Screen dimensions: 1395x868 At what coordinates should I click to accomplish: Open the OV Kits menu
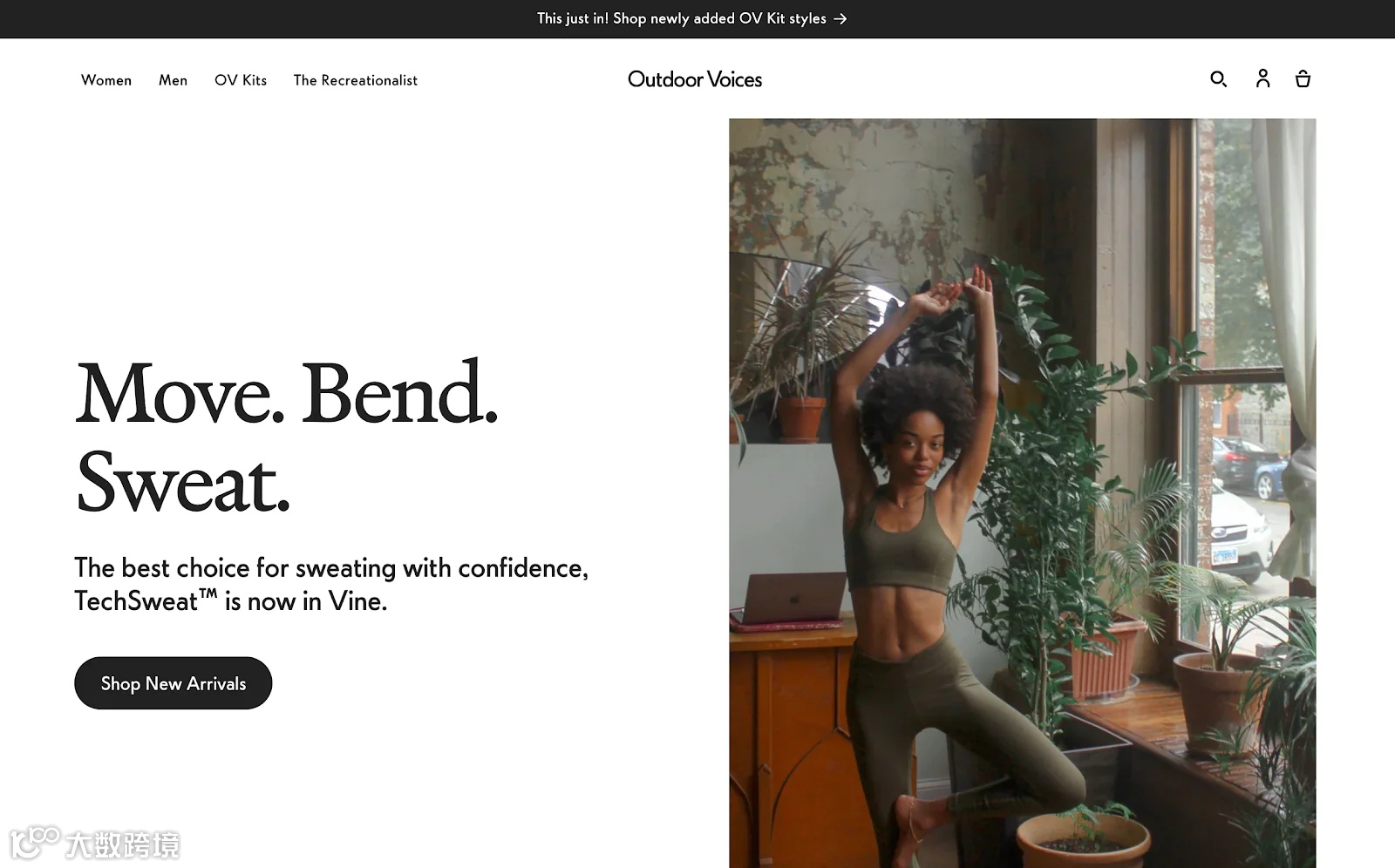click(x=241, y=80)
